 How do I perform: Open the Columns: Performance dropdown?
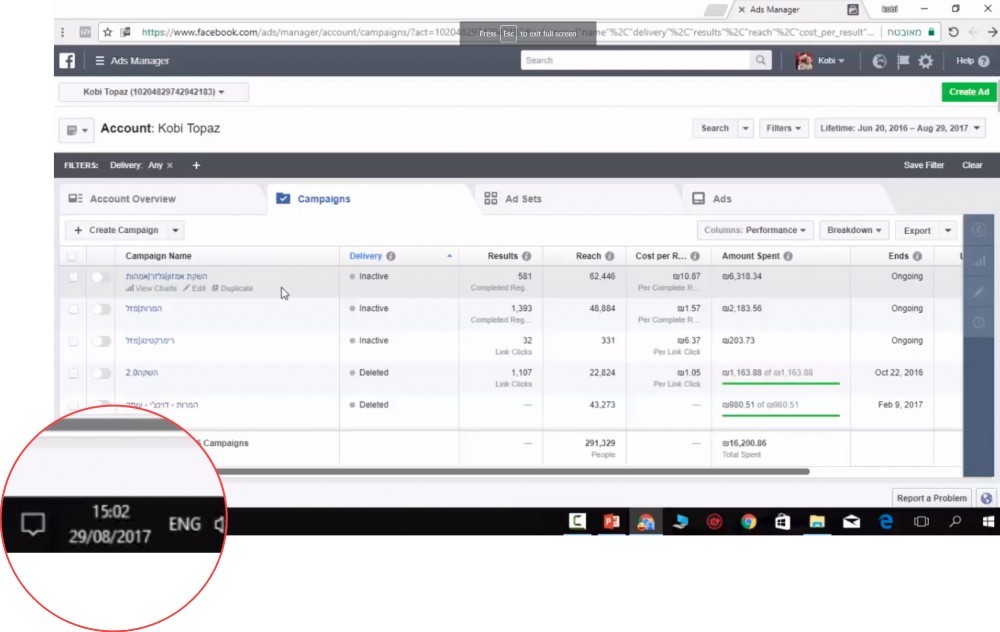pyautogui.click(x=755, y=230)
